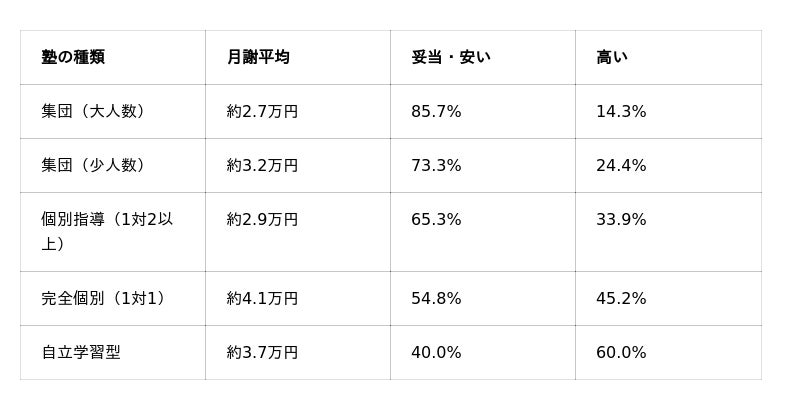Select the 45.2% value
The width and height of the screenshot is (800, 410).
tap(621, 298)
